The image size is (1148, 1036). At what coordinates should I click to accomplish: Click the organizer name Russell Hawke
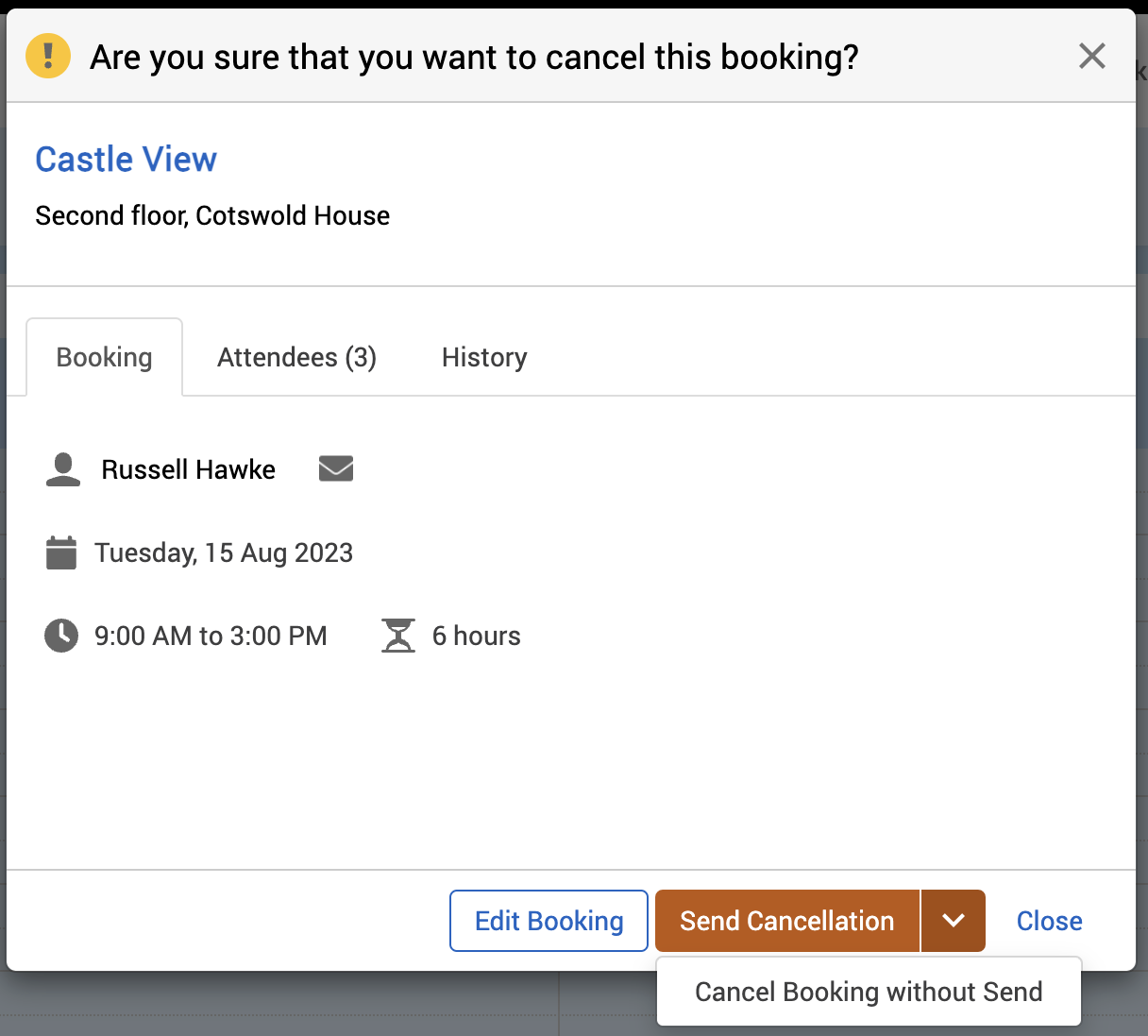point(188,469)
